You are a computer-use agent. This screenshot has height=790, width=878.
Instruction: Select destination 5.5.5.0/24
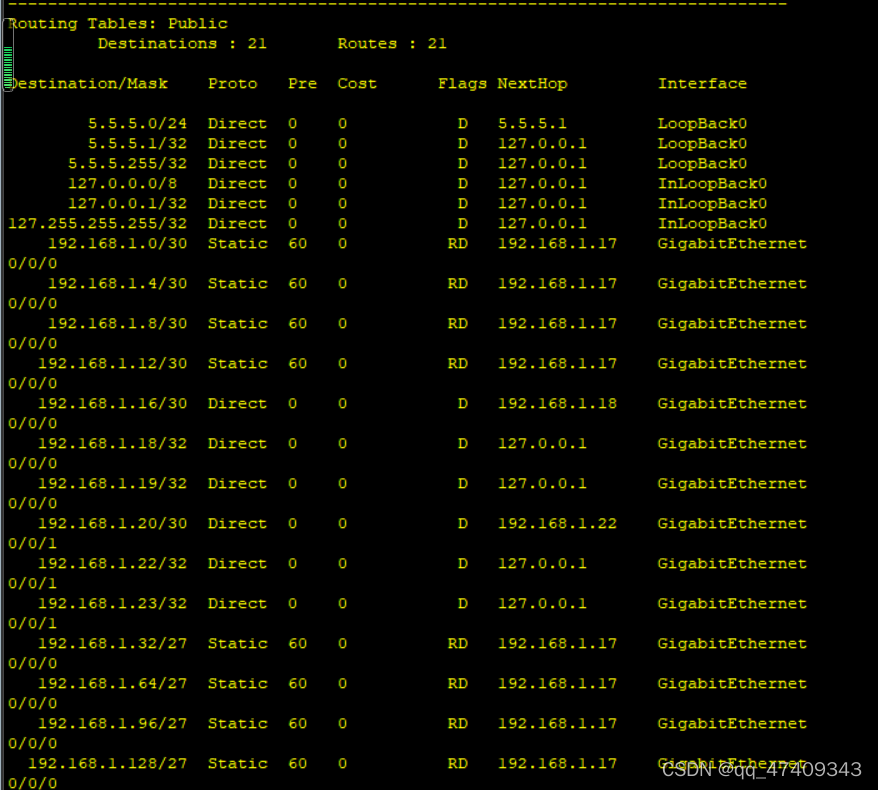(x=137, y=123)
